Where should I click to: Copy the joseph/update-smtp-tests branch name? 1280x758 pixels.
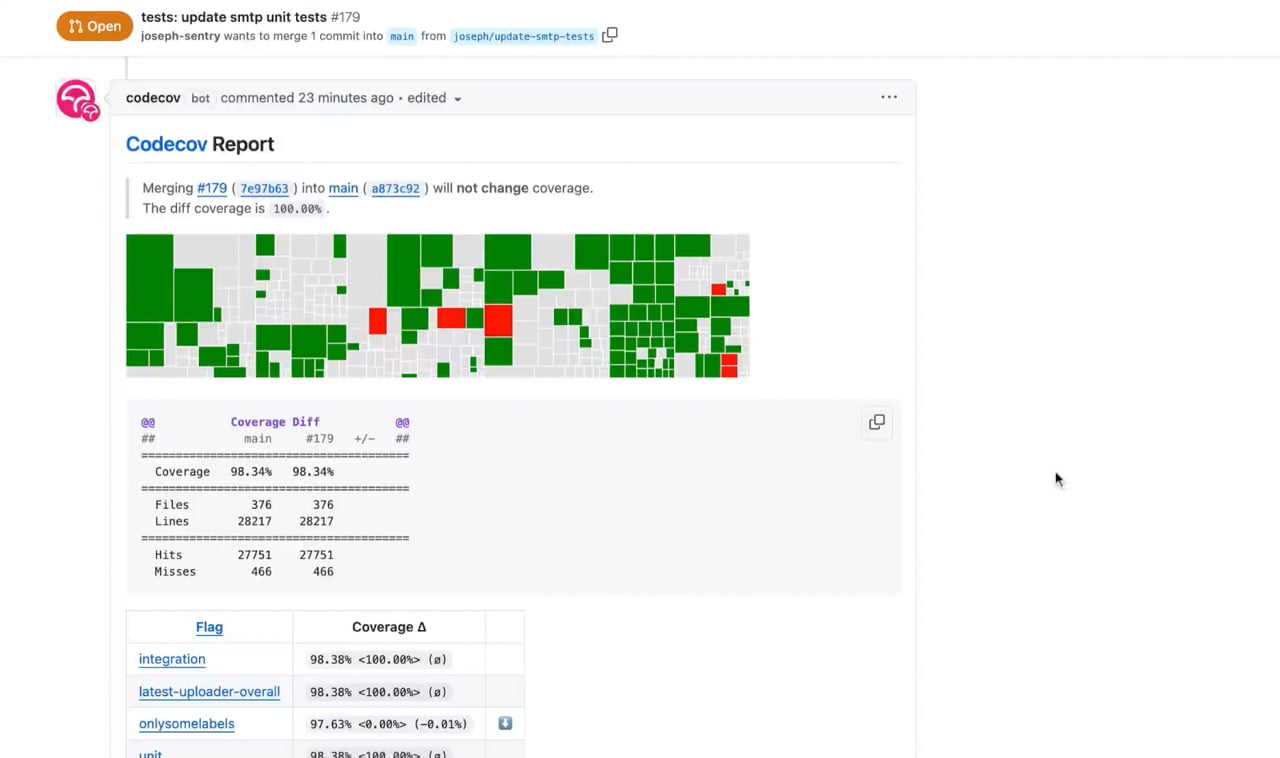[x=610, y=35]
